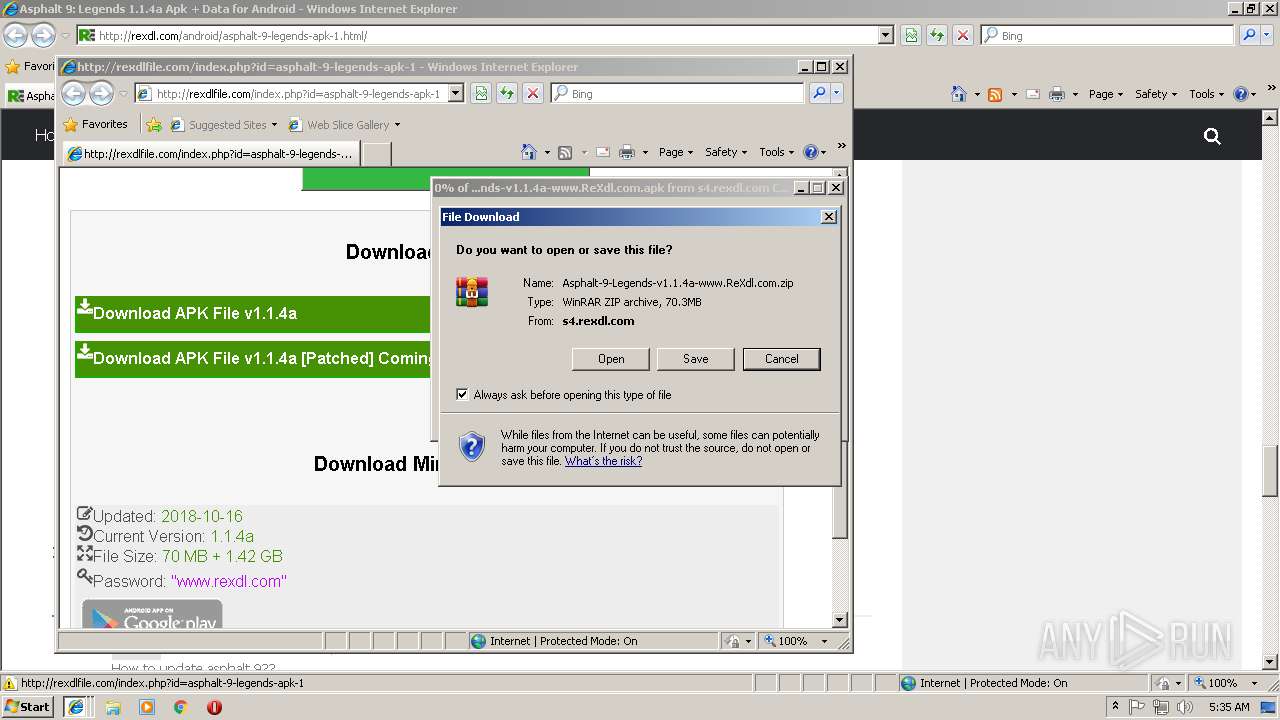Screen dimensions: 1280x720
Task: Open zoom level dropdown in popup status bar
Action: click(x=825, y=641)
